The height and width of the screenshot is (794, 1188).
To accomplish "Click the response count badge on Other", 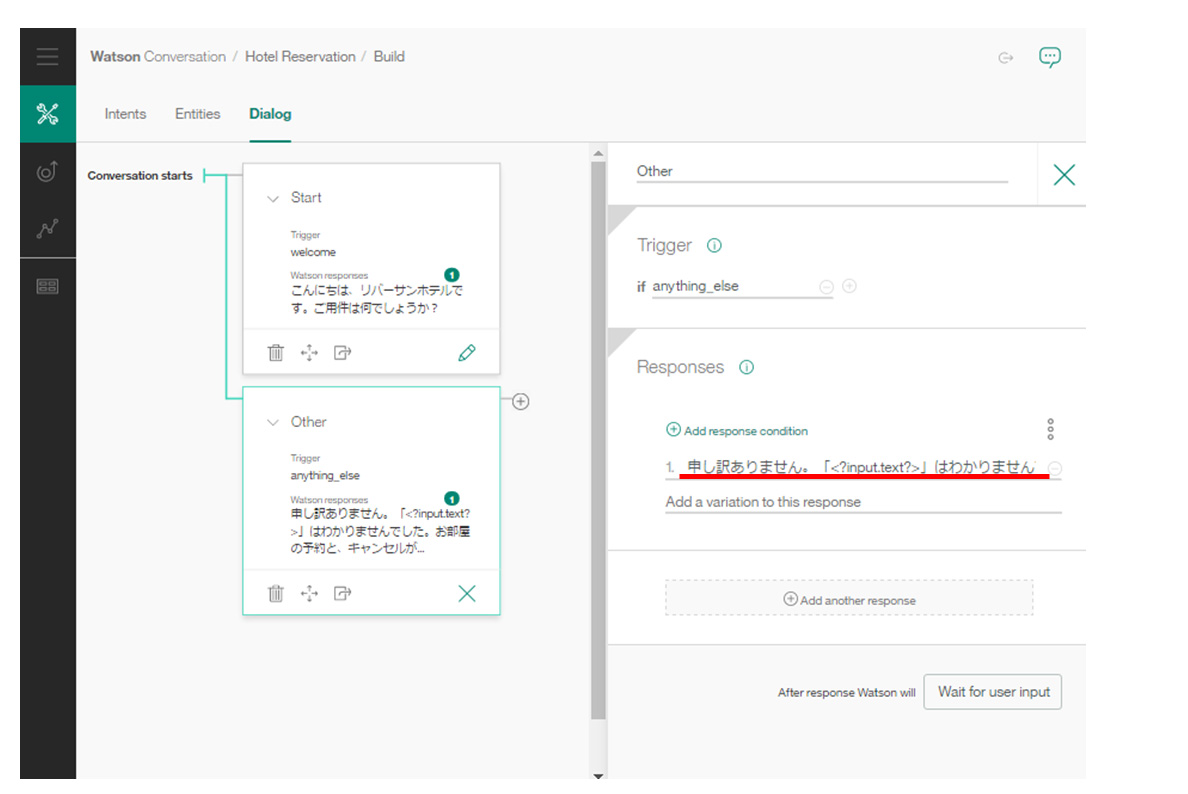I will point(452,499).
